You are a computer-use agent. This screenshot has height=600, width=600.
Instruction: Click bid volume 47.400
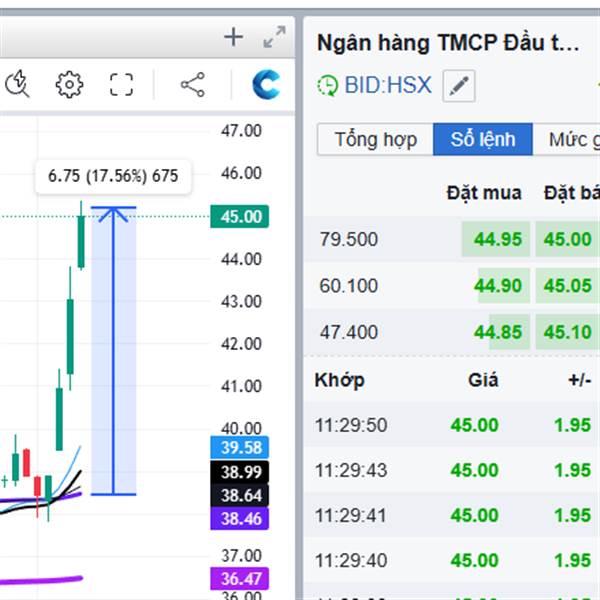[349, 332]
